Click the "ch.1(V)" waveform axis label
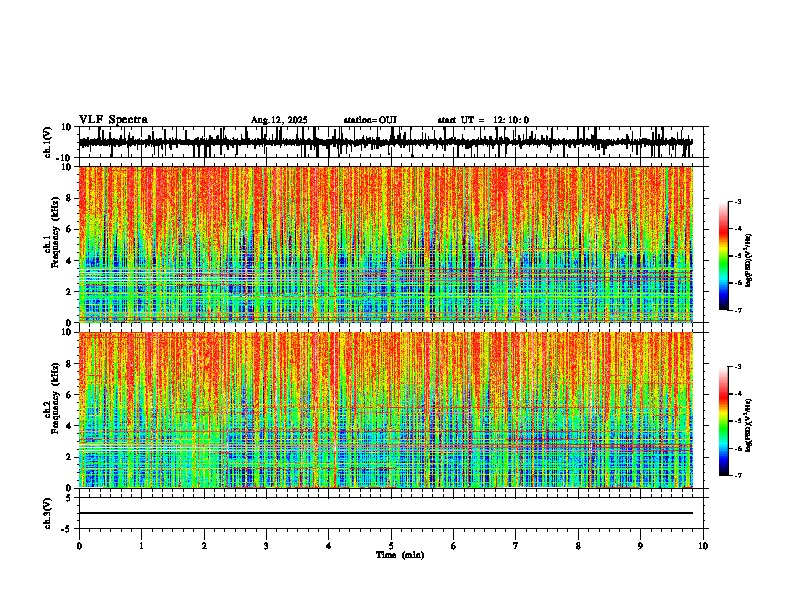 click(x=48, y=142)
